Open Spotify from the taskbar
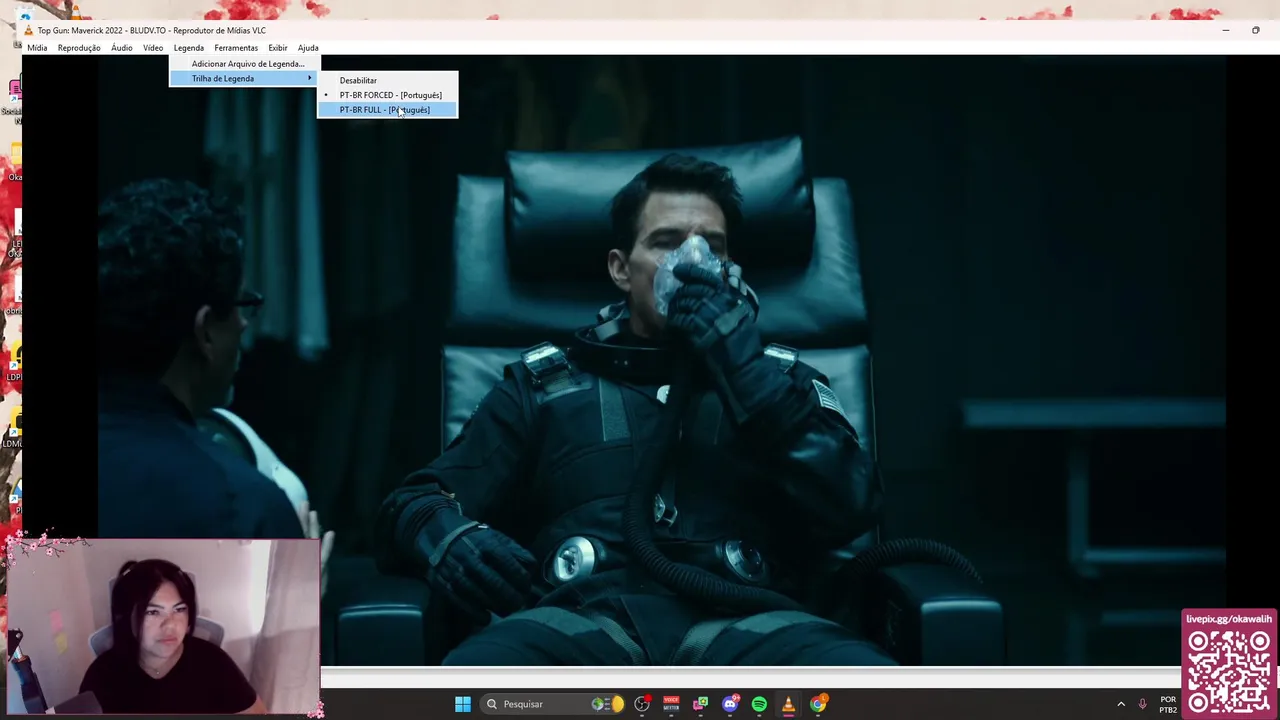1280x720 pixels. click(759, 704)
